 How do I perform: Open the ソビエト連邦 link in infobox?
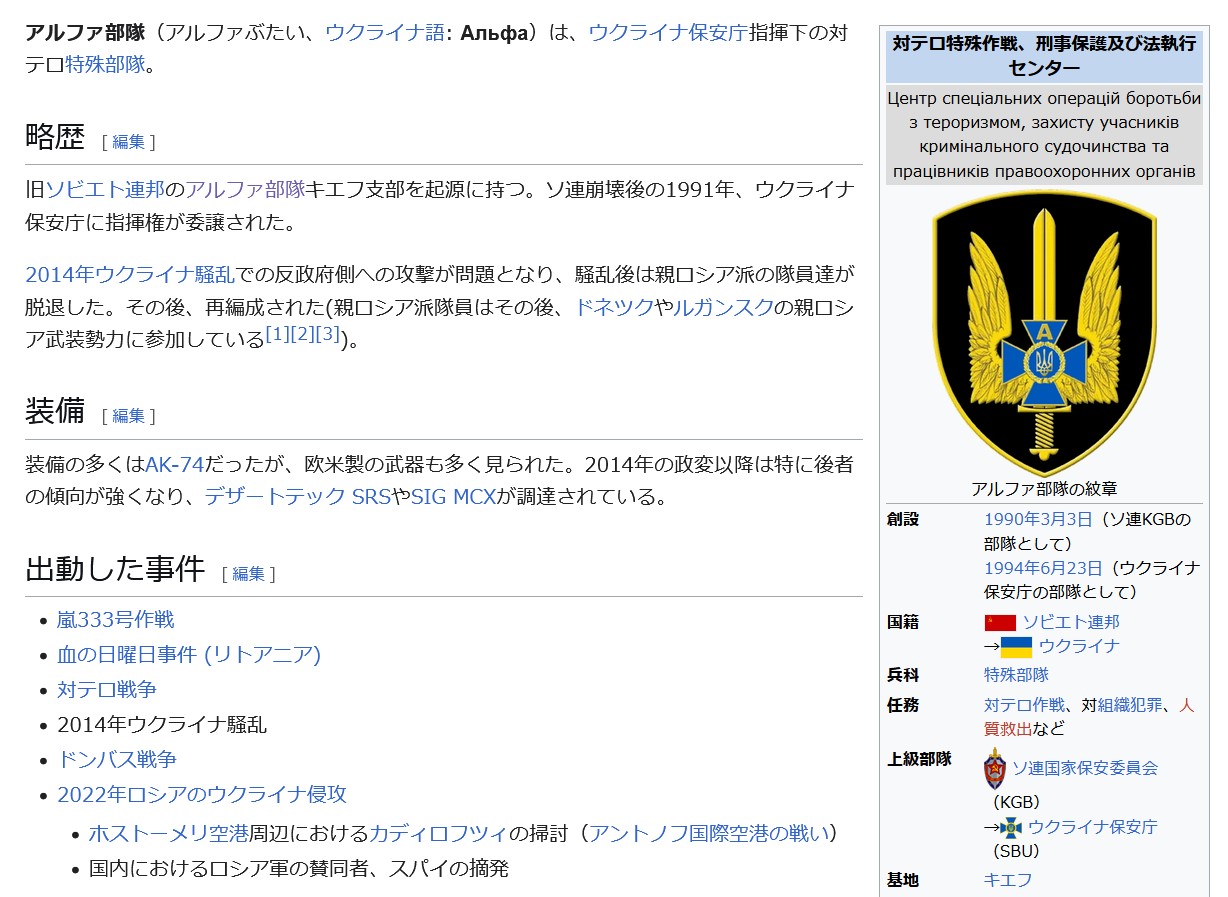pos(1071,622)
